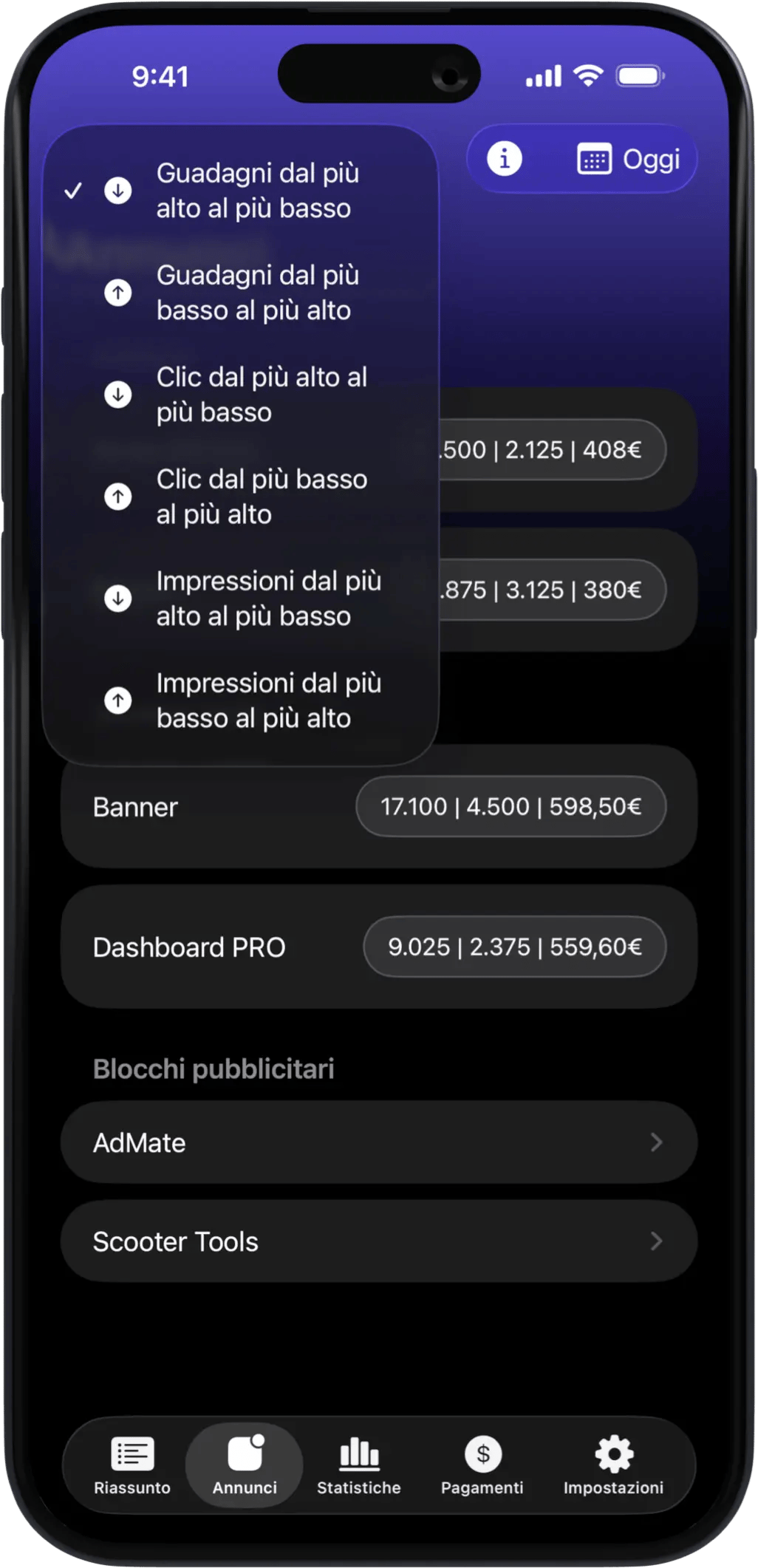
Task: Sort by Impressioni dal più alto al più basso
Action: click(267, 599)
